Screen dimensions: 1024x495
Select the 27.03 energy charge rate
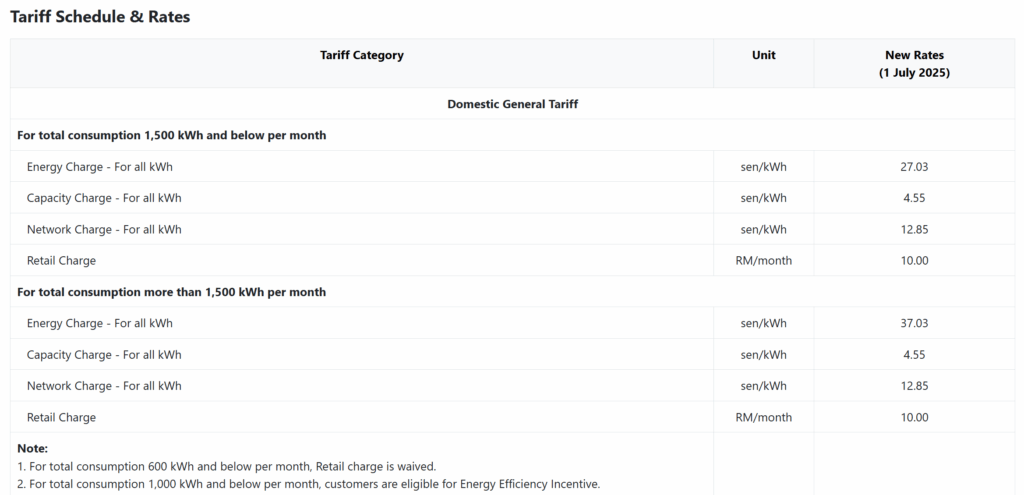[x=914, y=167]
